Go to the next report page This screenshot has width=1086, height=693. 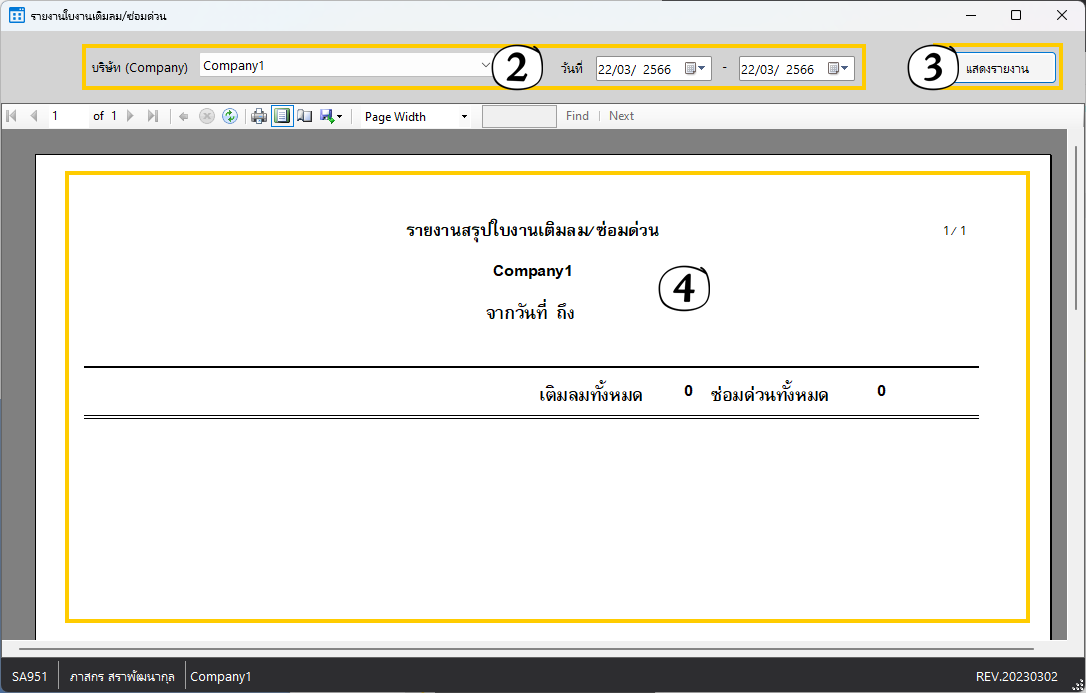tap(130, 116)
